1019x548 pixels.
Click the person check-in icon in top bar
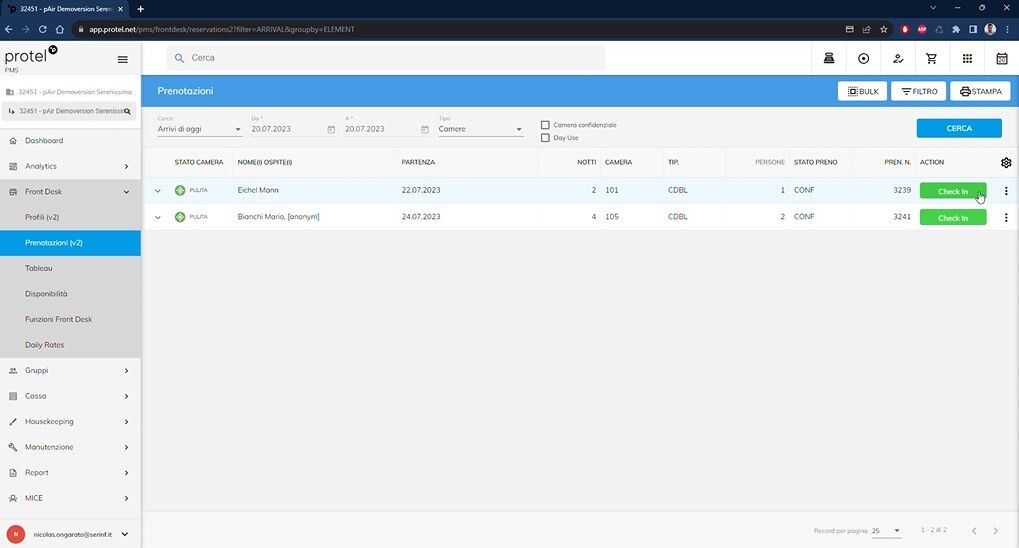coord(898,58)
